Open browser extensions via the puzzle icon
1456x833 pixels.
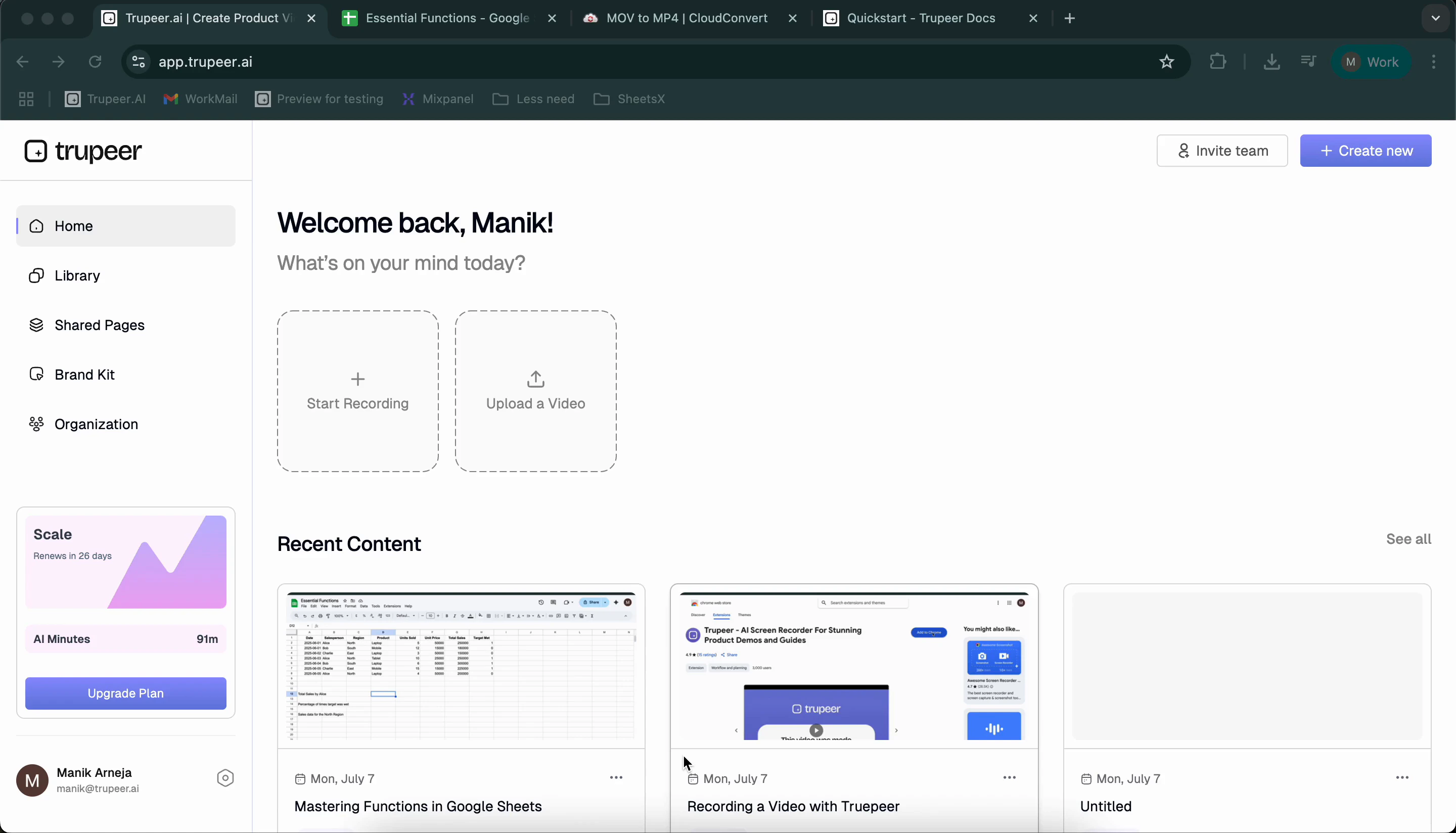[1218, 62]
